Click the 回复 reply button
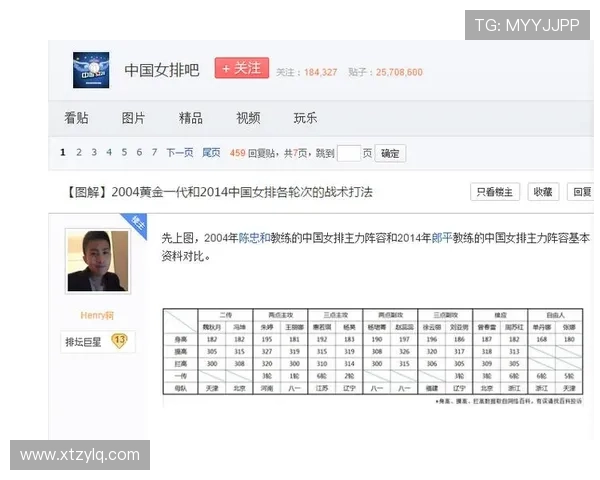This screenshot has height=480, width=600. [x=582, y=192]
